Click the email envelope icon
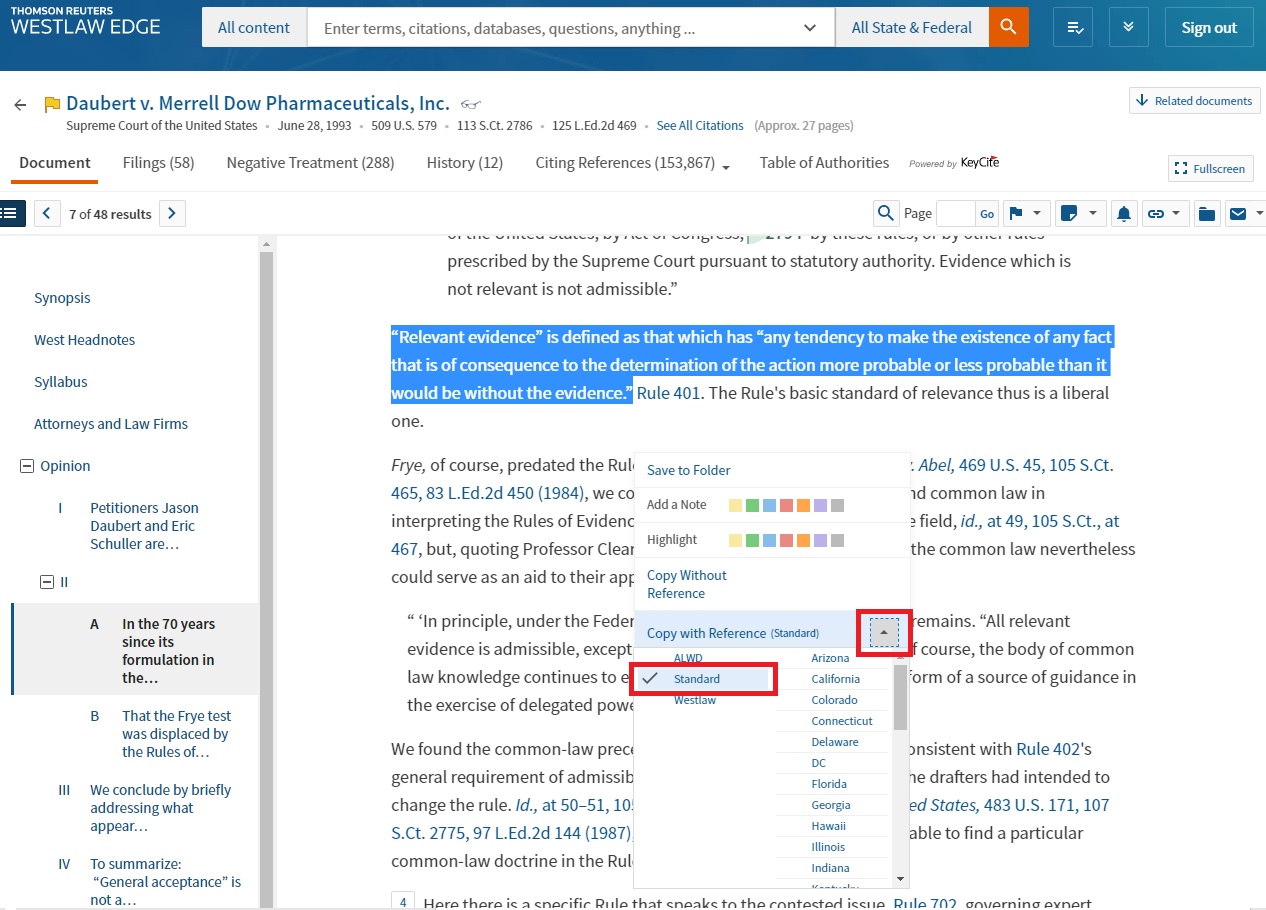1266x910 pixels. [1238, 213]
